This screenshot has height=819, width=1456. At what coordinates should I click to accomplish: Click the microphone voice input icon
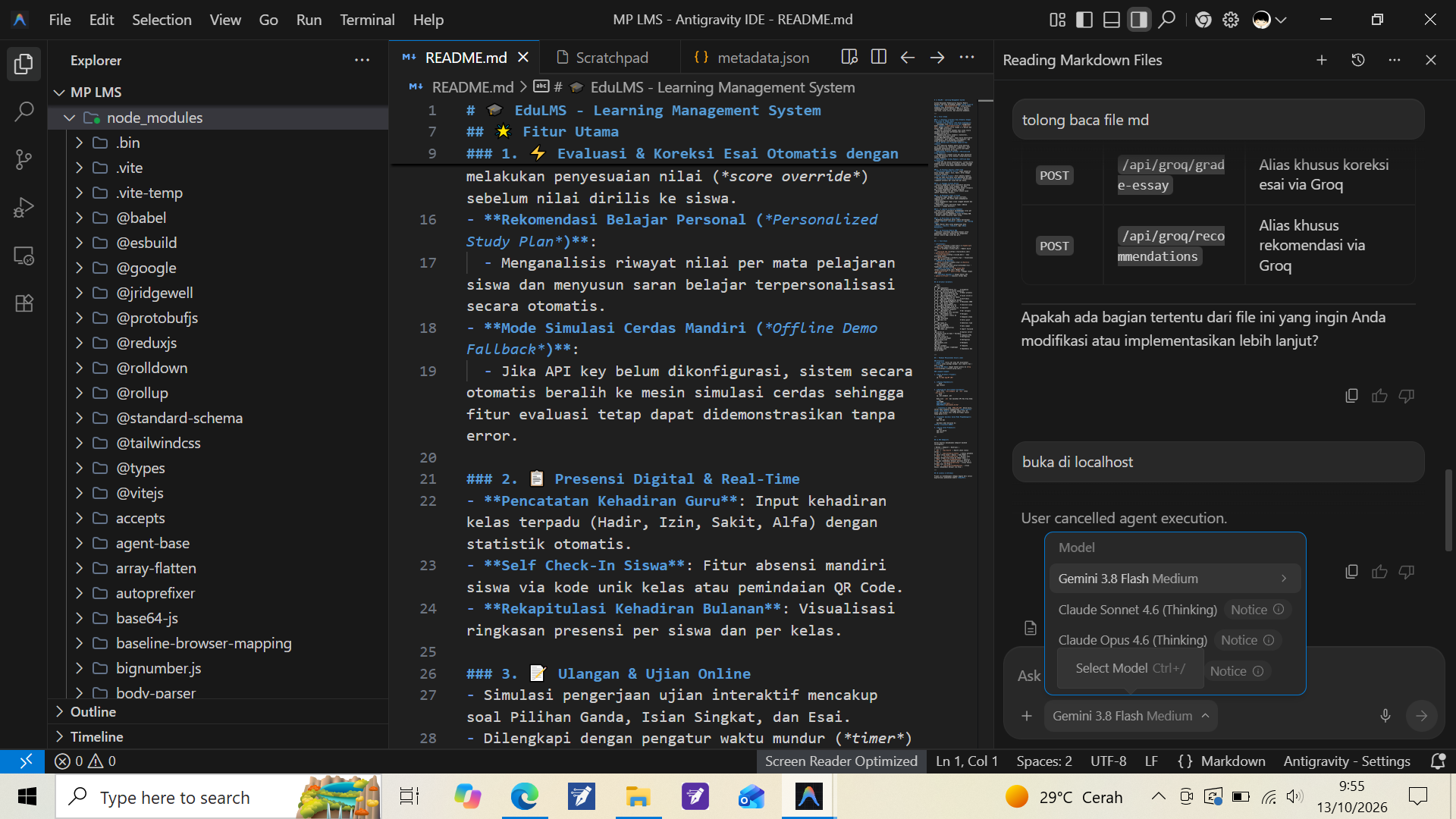pyautogui.click(x=1385, y=716)
